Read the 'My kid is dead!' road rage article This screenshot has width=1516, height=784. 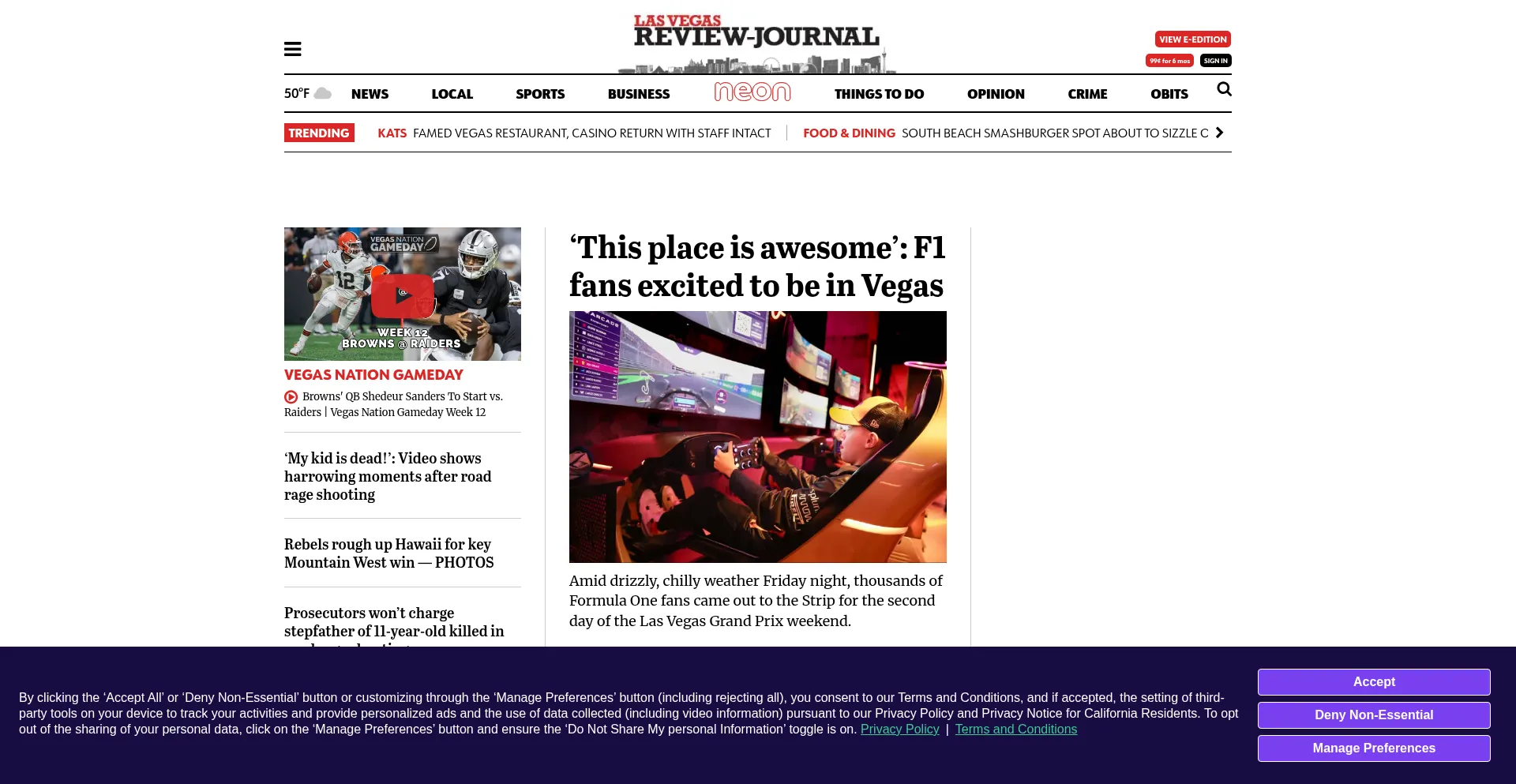[x=388, y=476]
